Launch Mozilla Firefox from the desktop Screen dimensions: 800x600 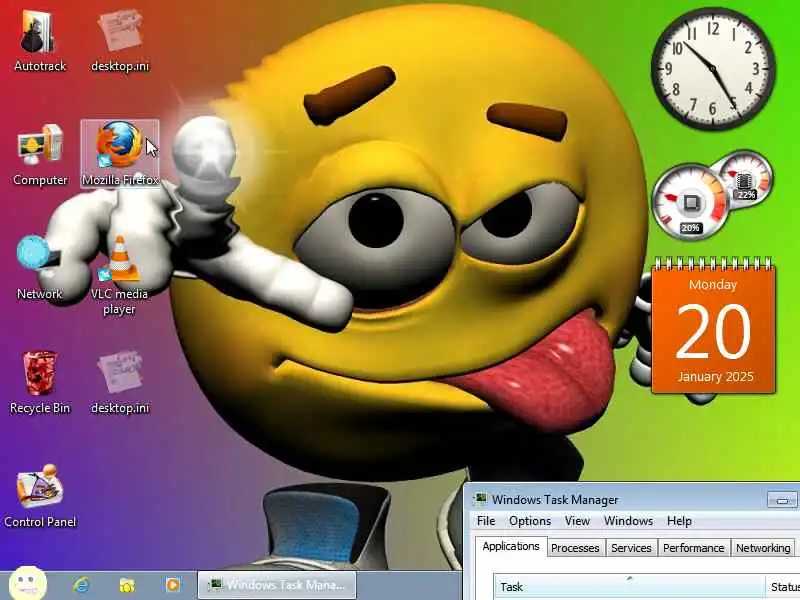click(x=120, y=154)
